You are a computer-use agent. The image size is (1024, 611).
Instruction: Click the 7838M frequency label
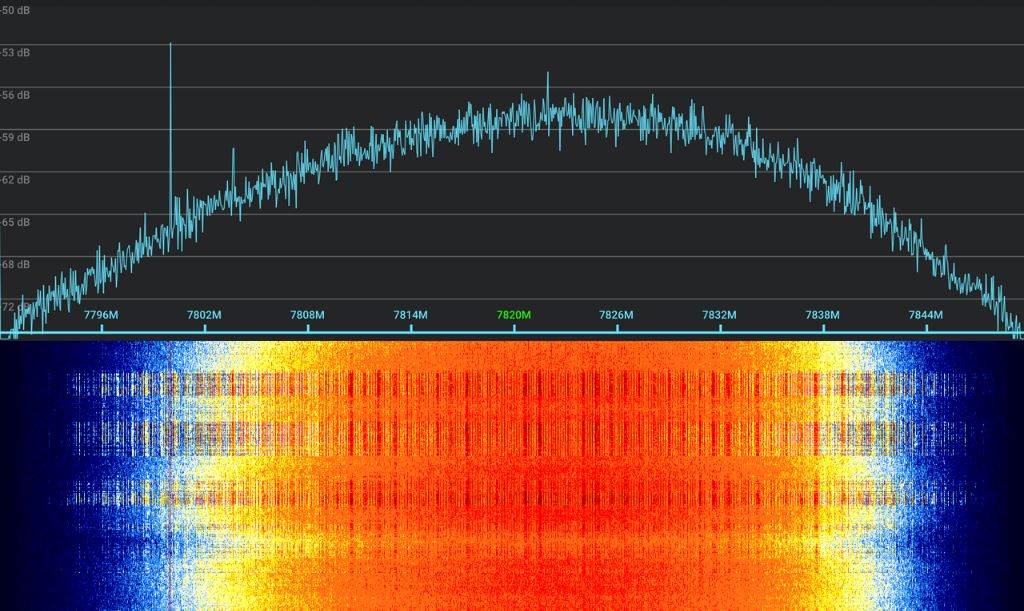822,315
